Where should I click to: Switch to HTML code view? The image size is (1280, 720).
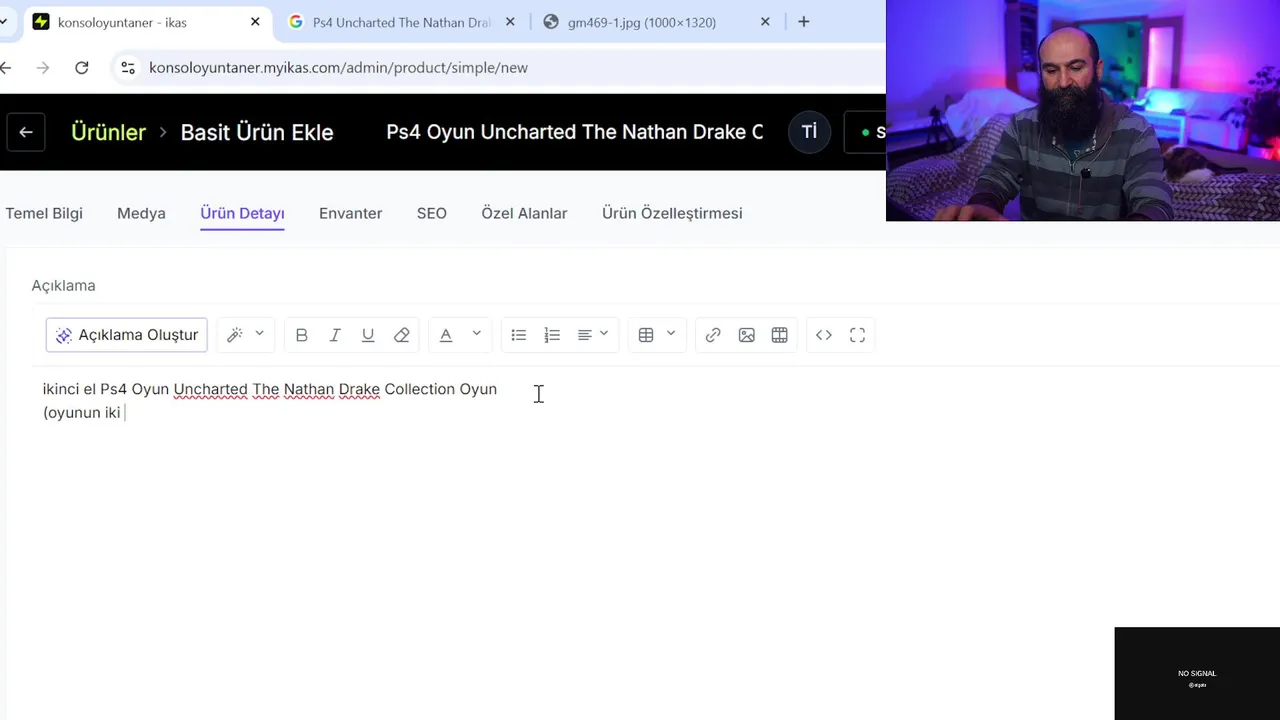[x=824, y=335]
